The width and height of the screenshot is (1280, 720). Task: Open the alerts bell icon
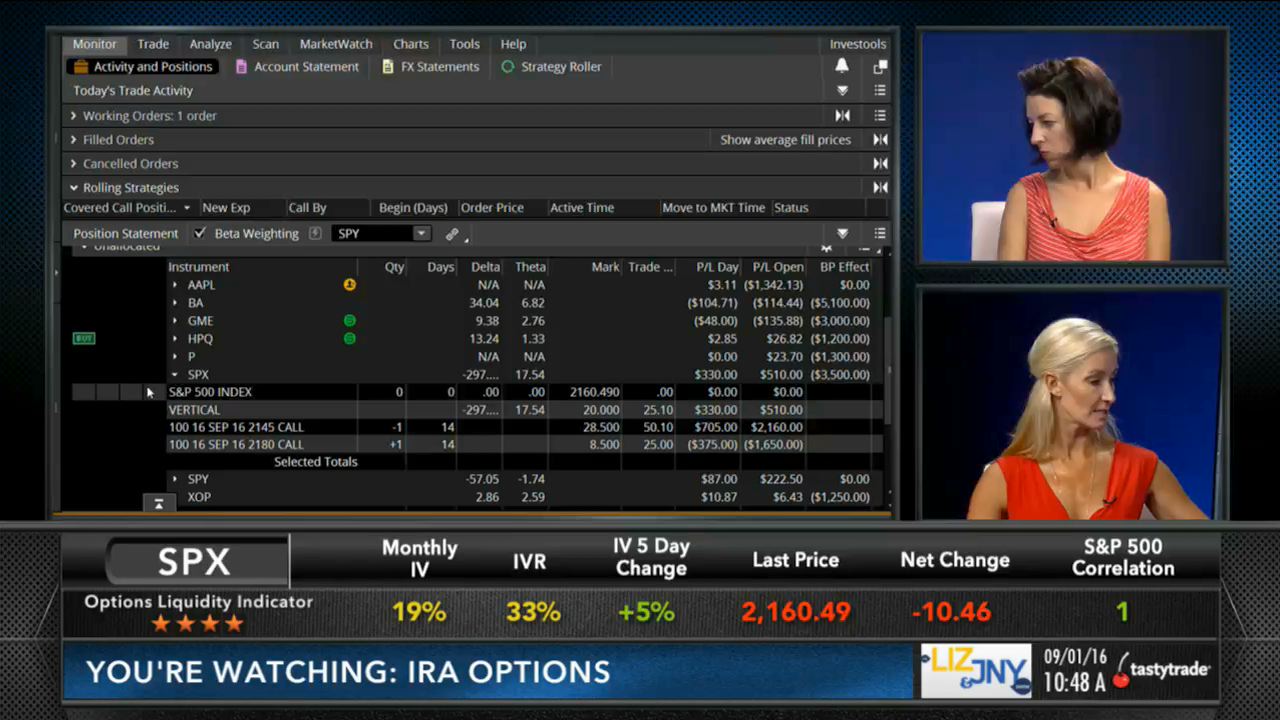tap(842, 66)
